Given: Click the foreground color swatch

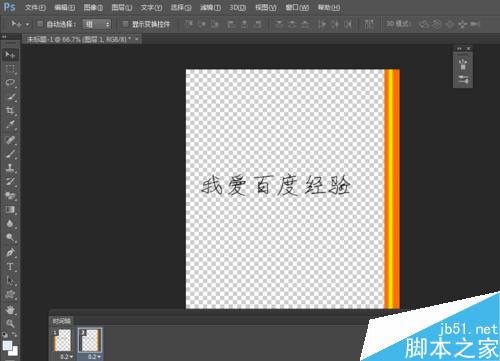Looking at the screenshot, I should pos(7,345).
